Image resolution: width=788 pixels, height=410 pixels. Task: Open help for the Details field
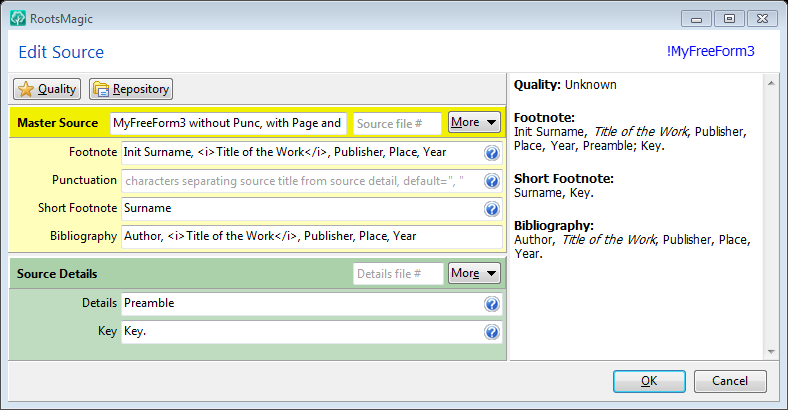click(492, 304)
